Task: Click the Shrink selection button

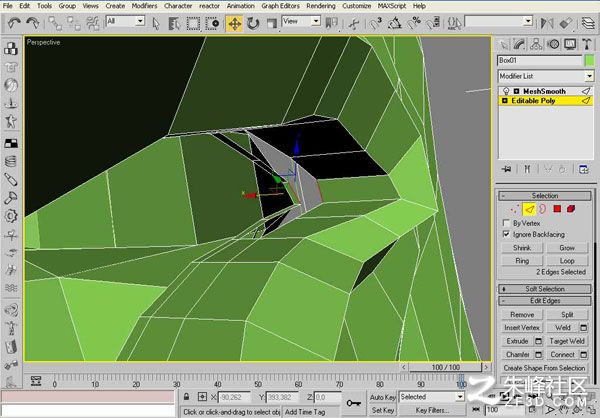Action: pyautogui.click(x=522, y=248)
